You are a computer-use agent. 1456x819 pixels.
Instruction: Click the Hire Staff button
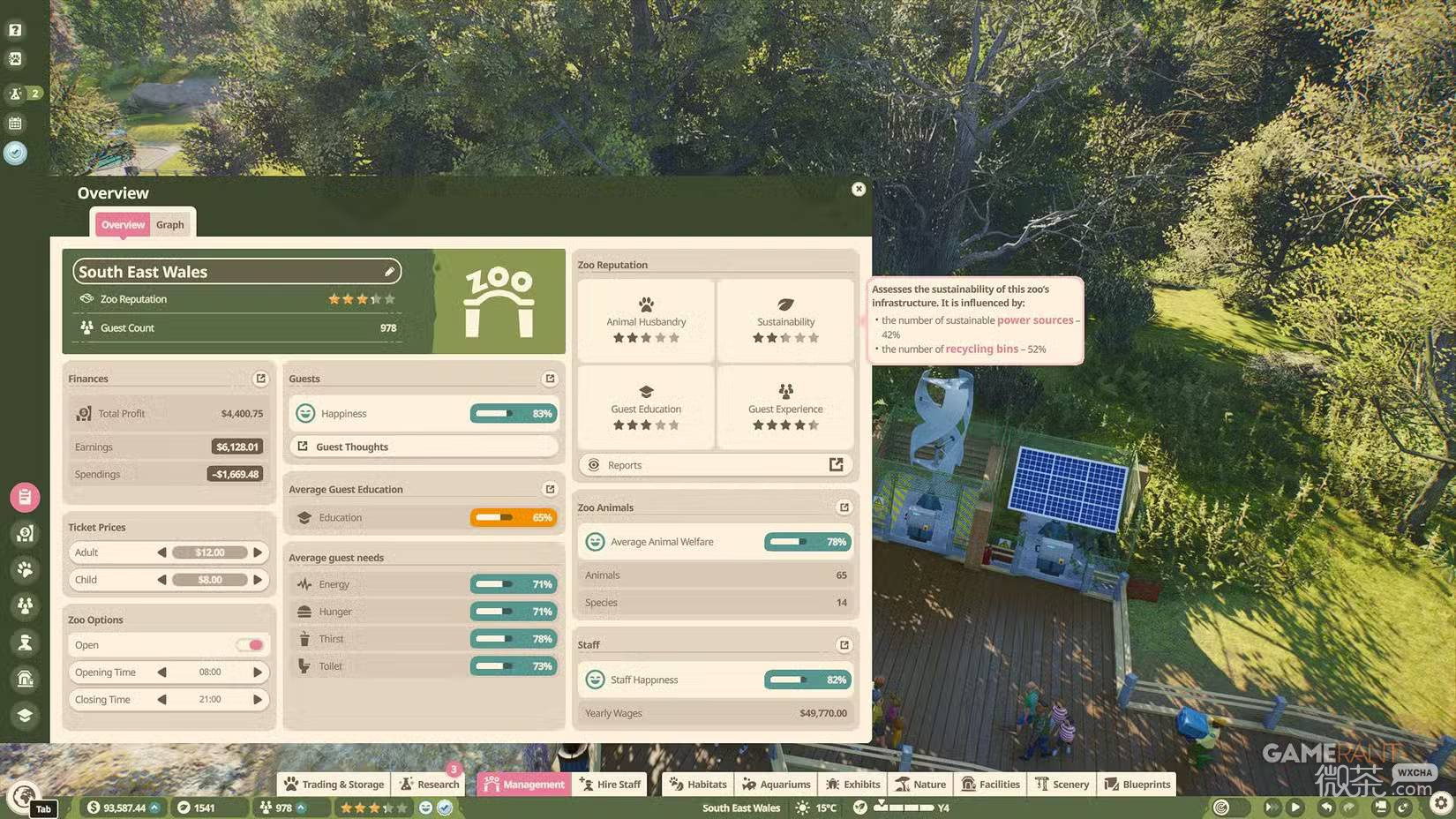click(611, 784)
